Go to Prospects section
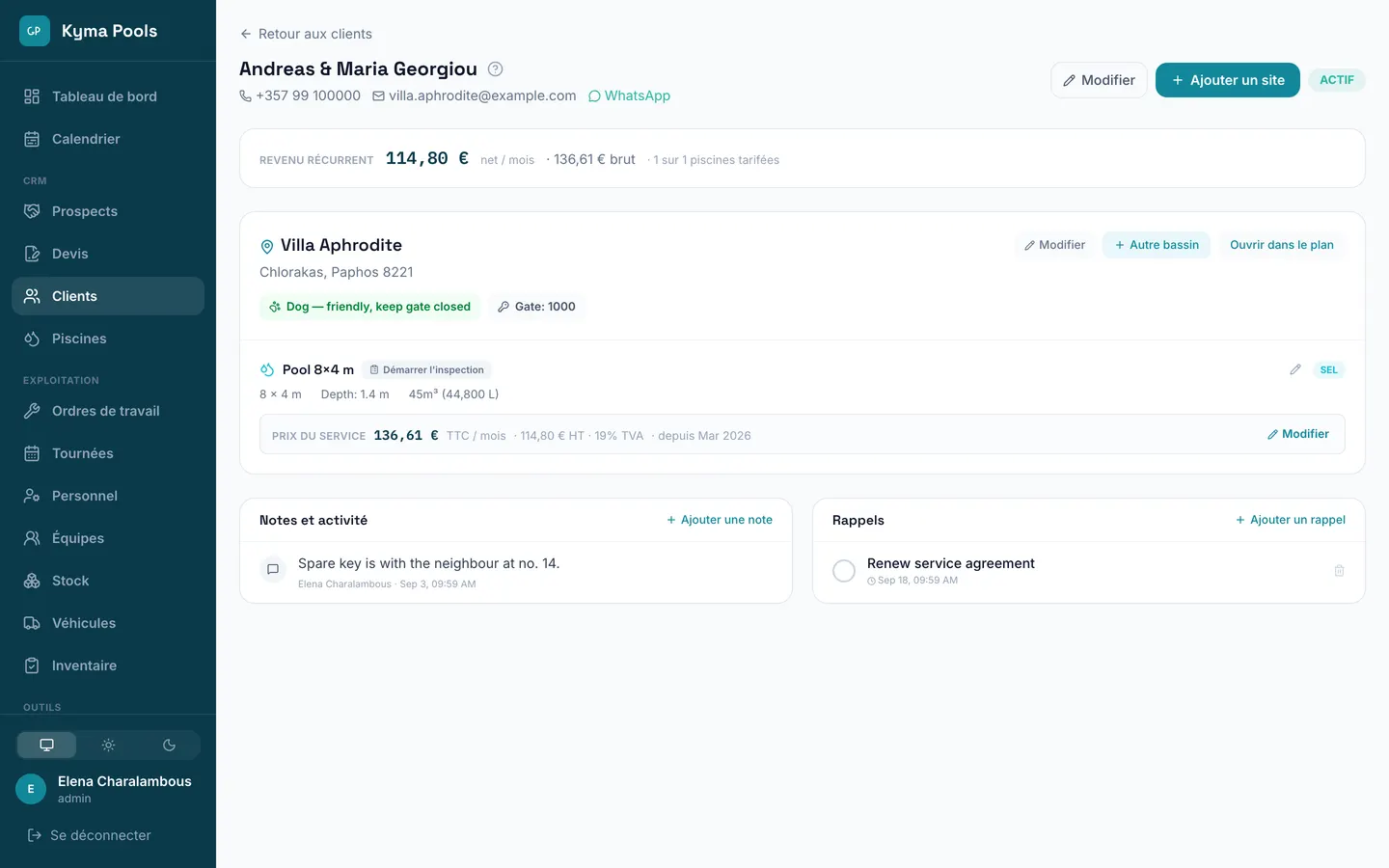Screen dimensions: 1389x868 108,211
